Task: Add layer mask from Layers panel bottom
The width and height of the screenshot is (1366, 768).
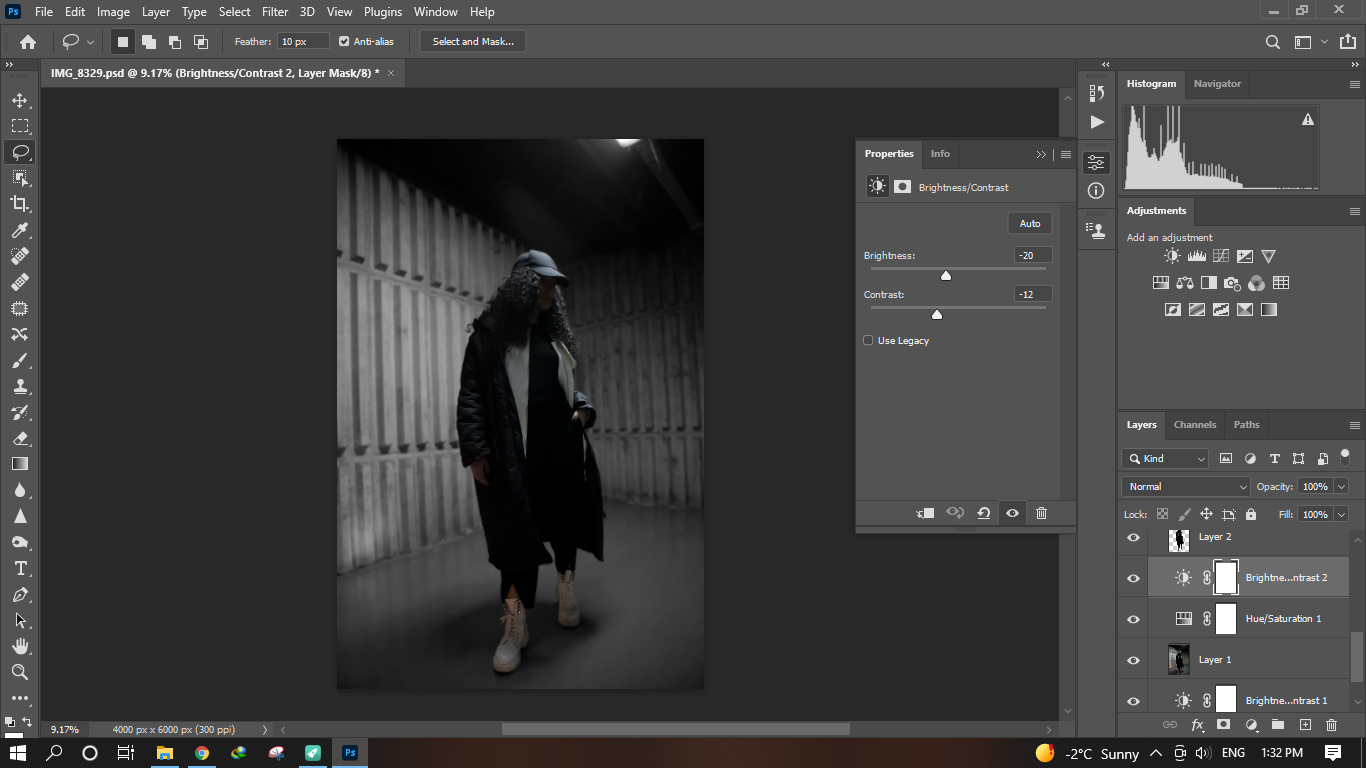Action: (x=1223, y=725)
